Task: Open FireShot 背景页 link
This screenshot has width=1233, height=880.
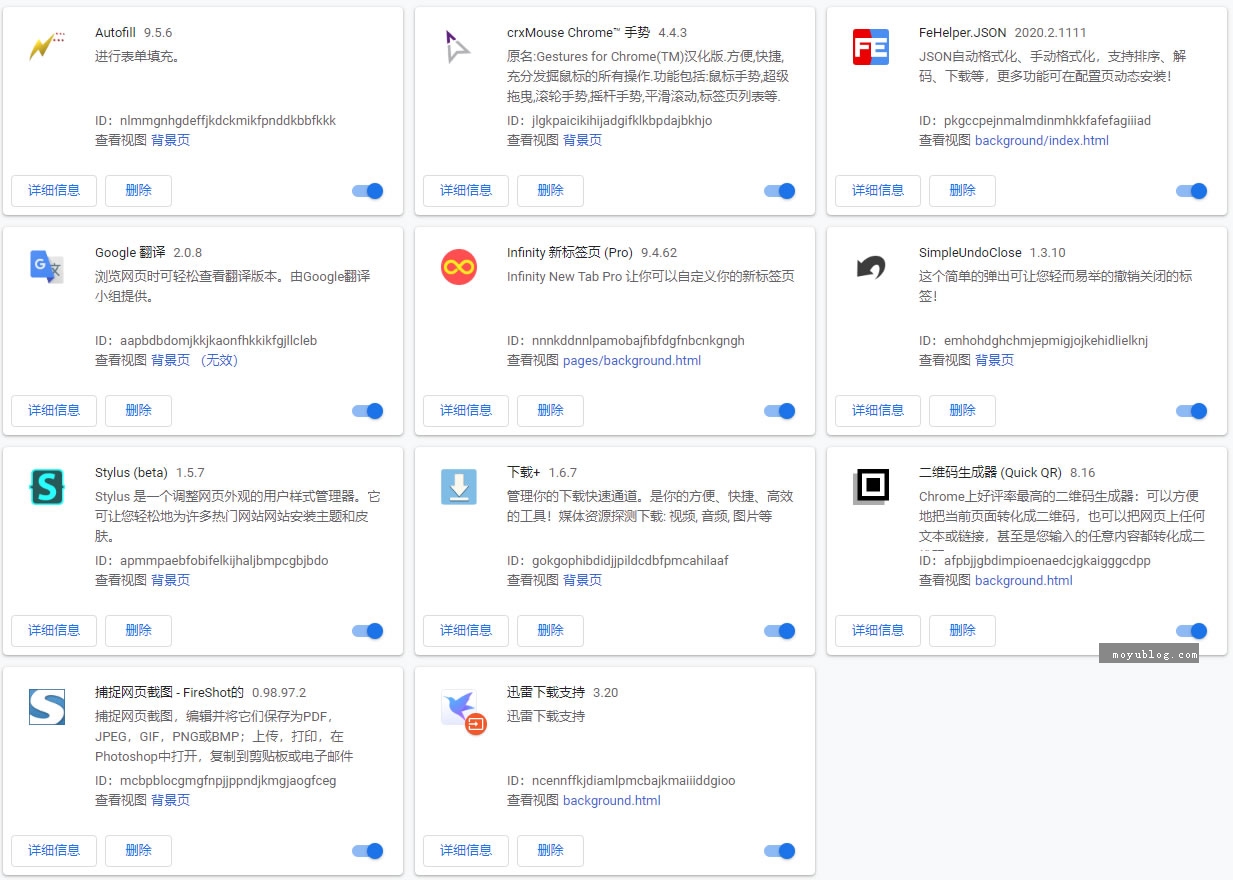Action: point(170,800)
